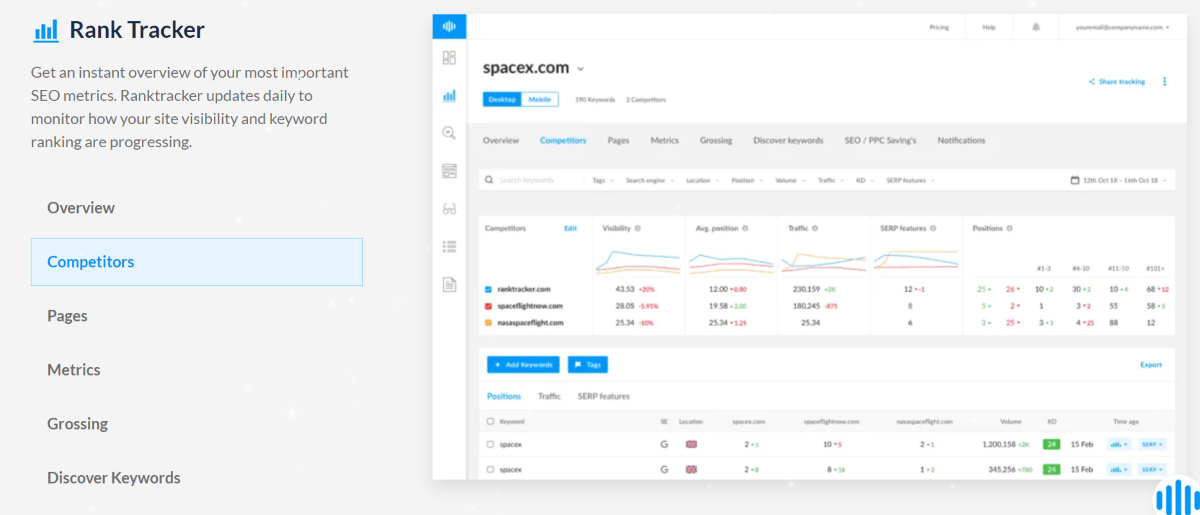Click the info icon next to Avg. position
1200x515 pixels.
(x=745, y=228)
